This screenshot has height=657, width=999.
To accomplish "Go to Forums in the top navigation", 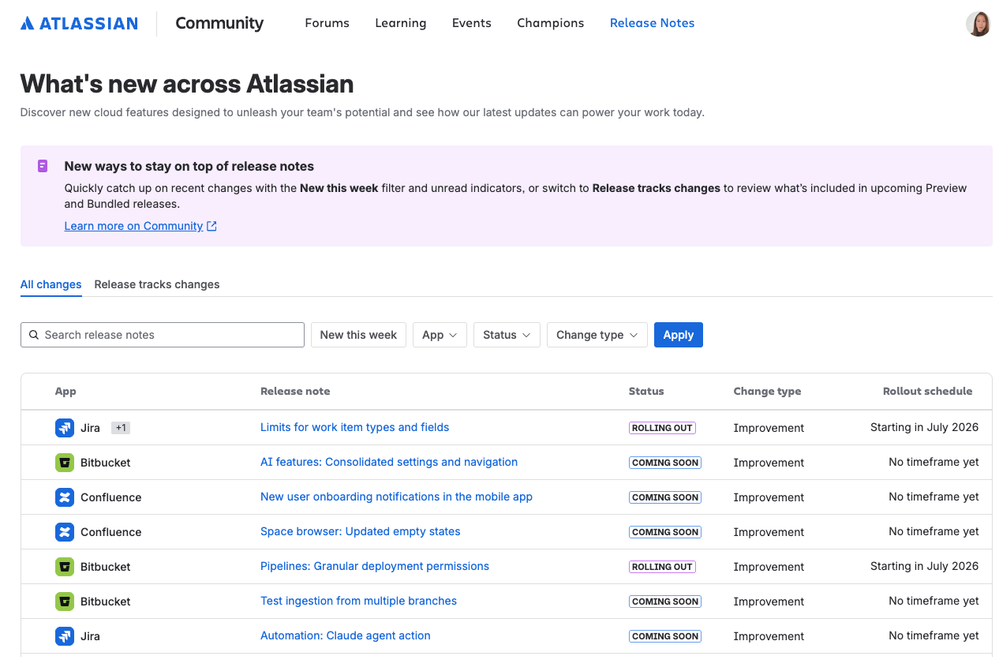I will point(327,23).
